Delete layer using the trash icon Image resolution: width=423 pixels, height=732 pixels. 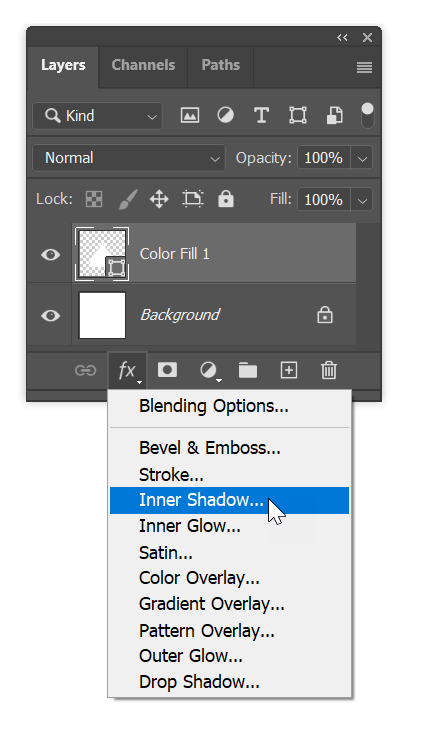(329, 371)
